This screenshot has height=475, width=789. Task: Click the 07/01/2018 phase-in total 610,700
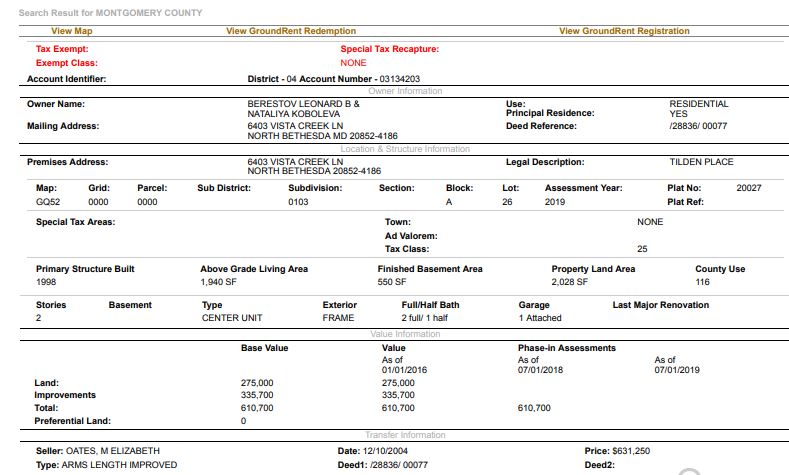pyautogui.click(x=534, y=408)
